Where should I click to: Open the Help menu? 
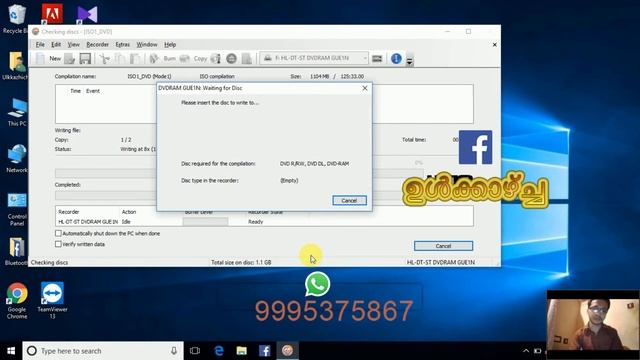(x=170, y=44)
